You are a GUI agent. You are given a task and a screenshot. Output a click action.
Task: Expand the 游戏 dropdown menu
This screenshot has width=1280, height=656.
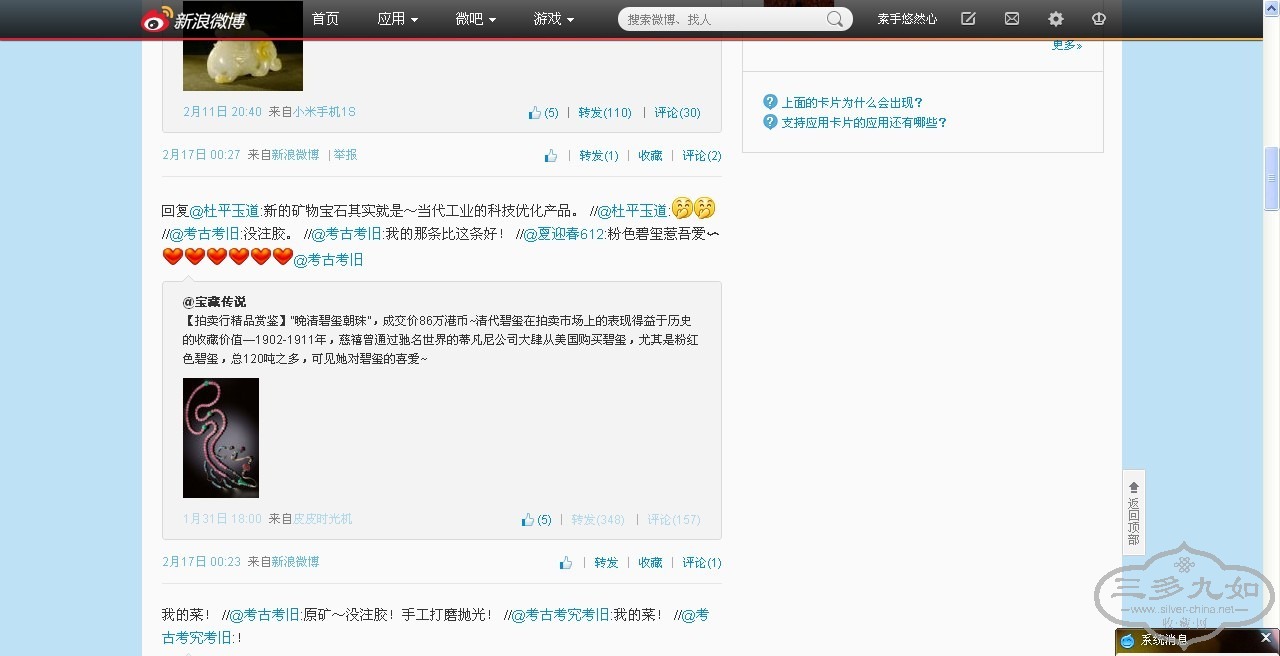(x=553, y=19)
